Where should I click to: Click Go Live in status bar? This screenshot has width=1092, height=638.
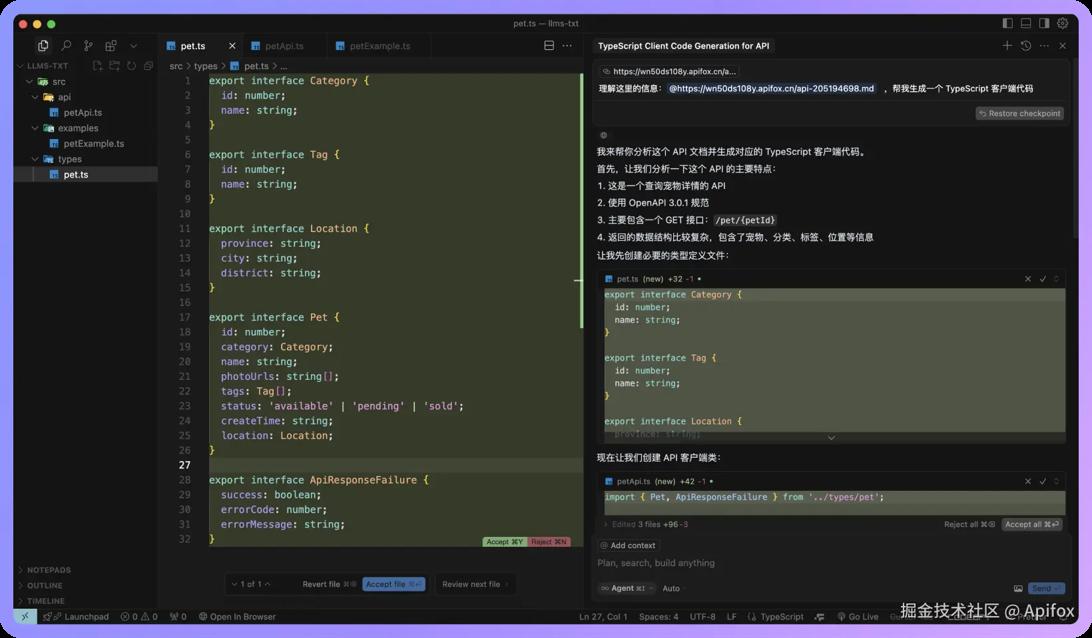click(857, 616)
